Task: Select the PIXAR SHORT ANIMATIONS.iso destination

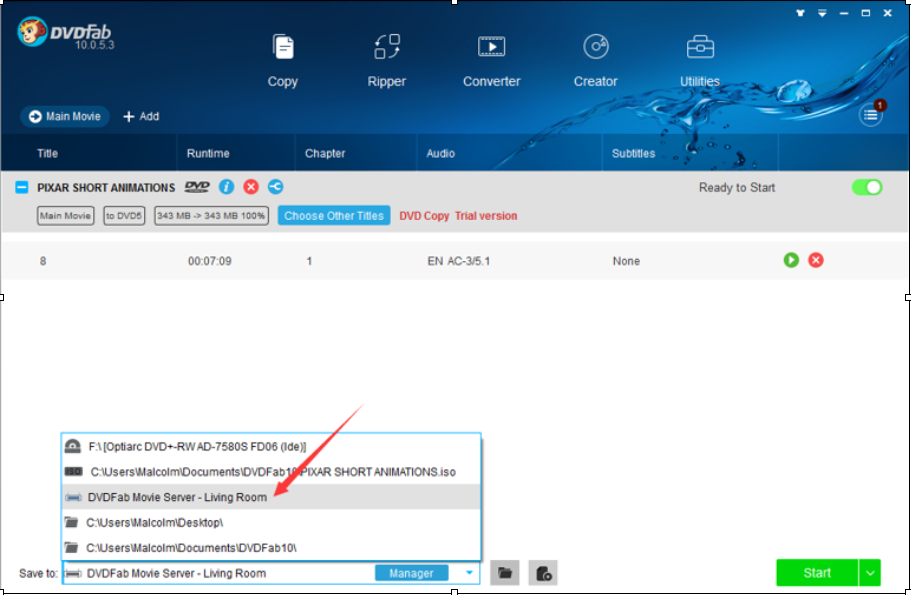Action: click(x=271, y=472)
